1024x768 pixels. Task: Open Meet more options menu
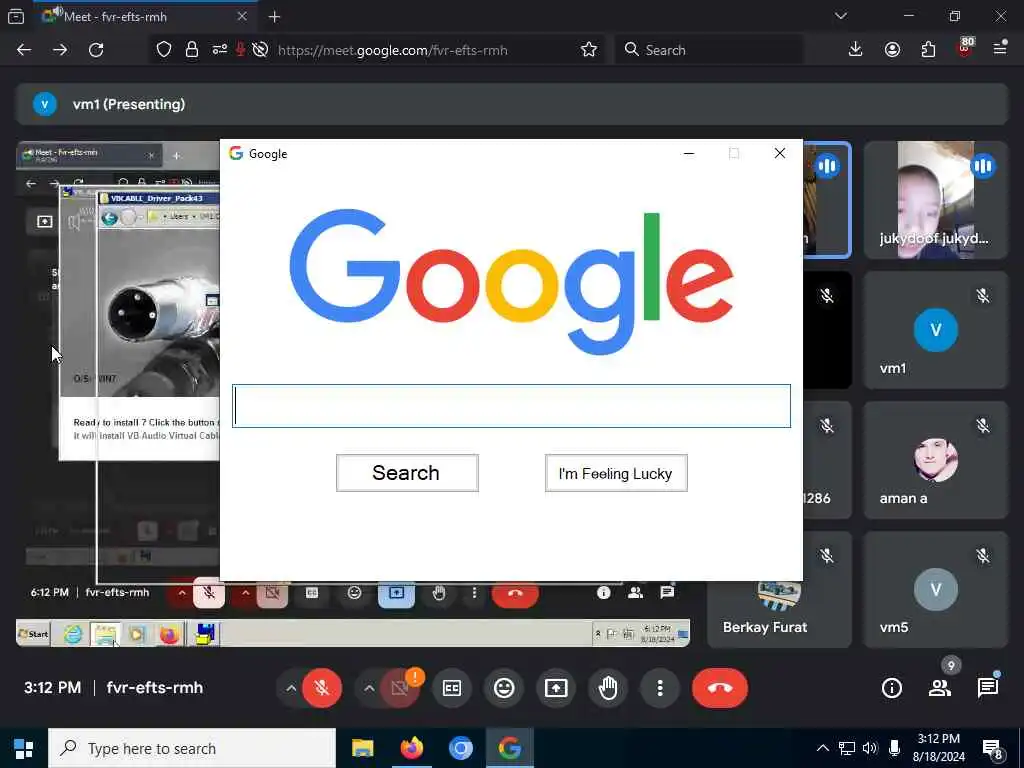660,688
